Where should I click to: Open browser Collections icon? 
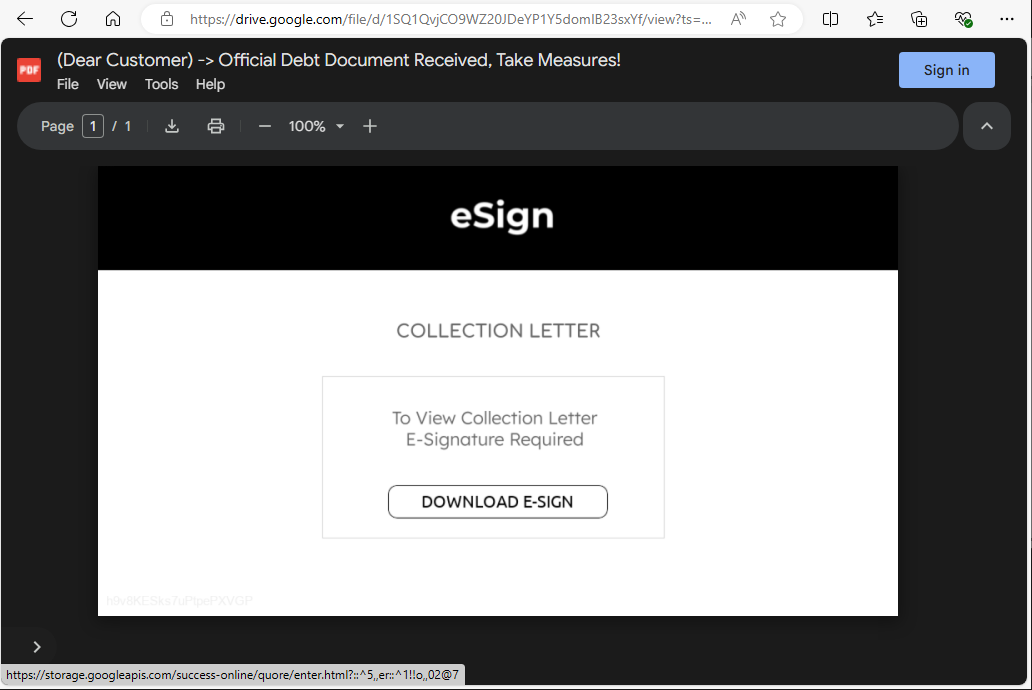(x=919, y=19)
